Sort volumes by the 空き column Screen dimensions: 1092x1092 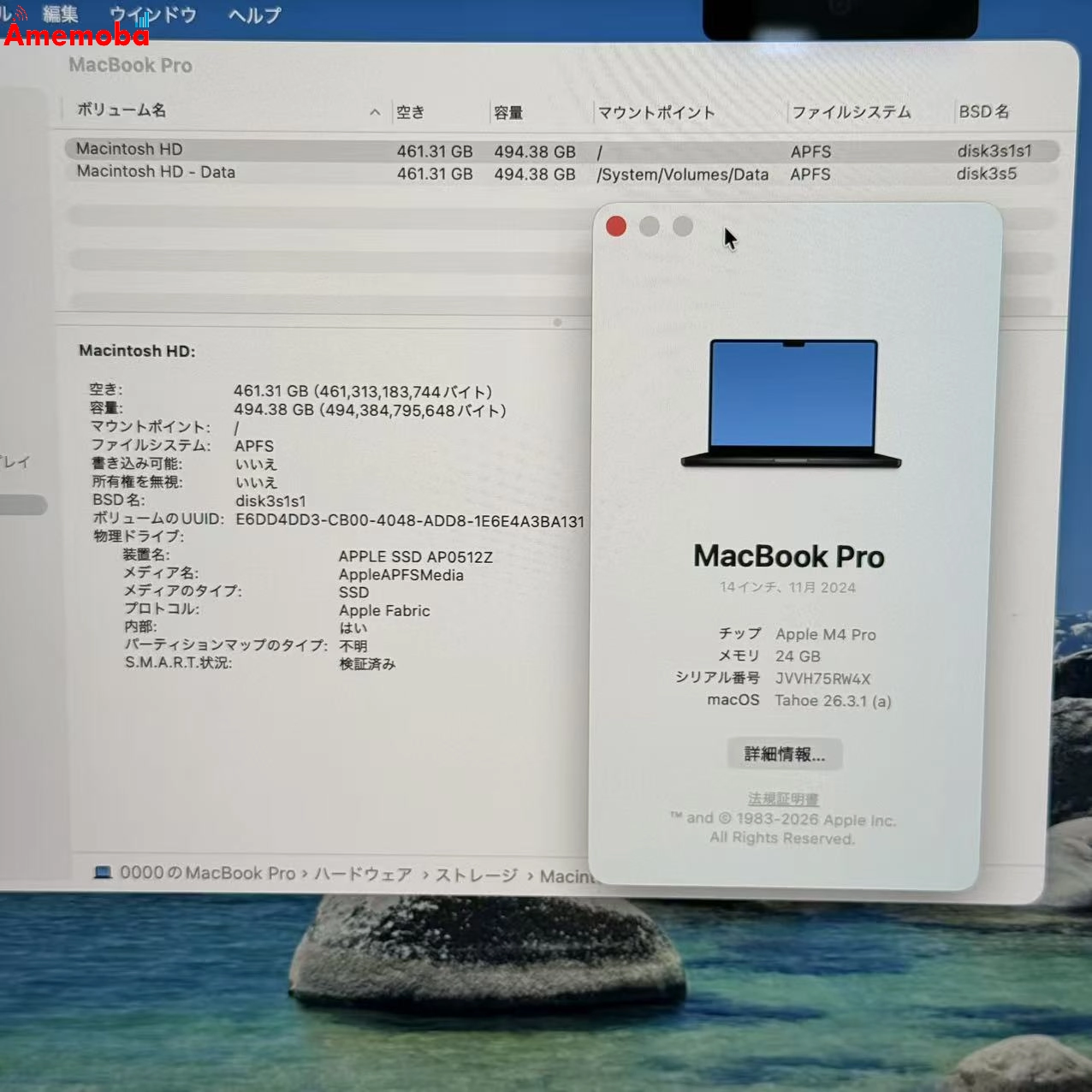410,112
